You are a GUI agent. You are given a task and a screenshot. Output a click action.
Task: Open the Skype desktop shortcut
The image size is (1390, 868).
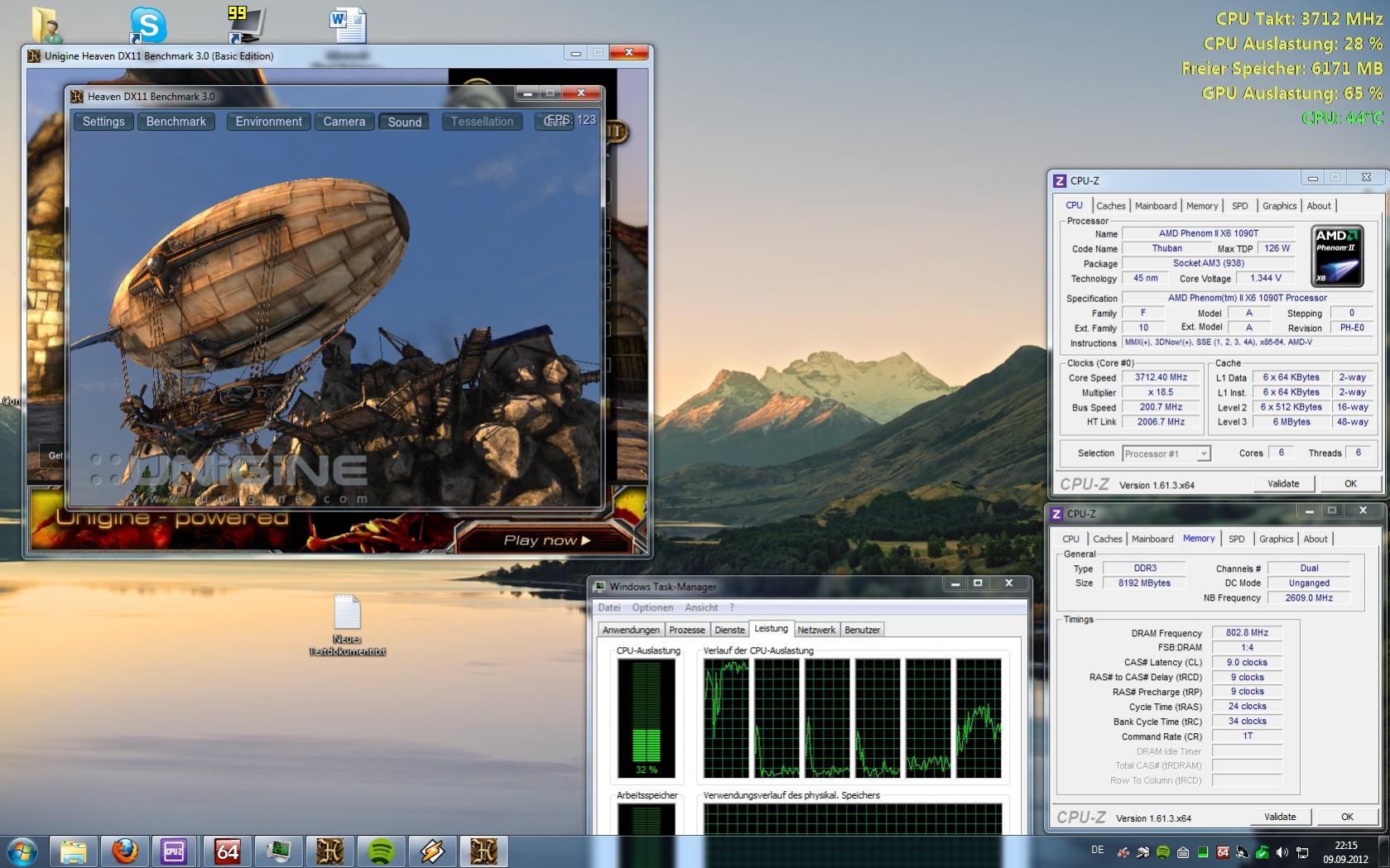coord(148,24)
